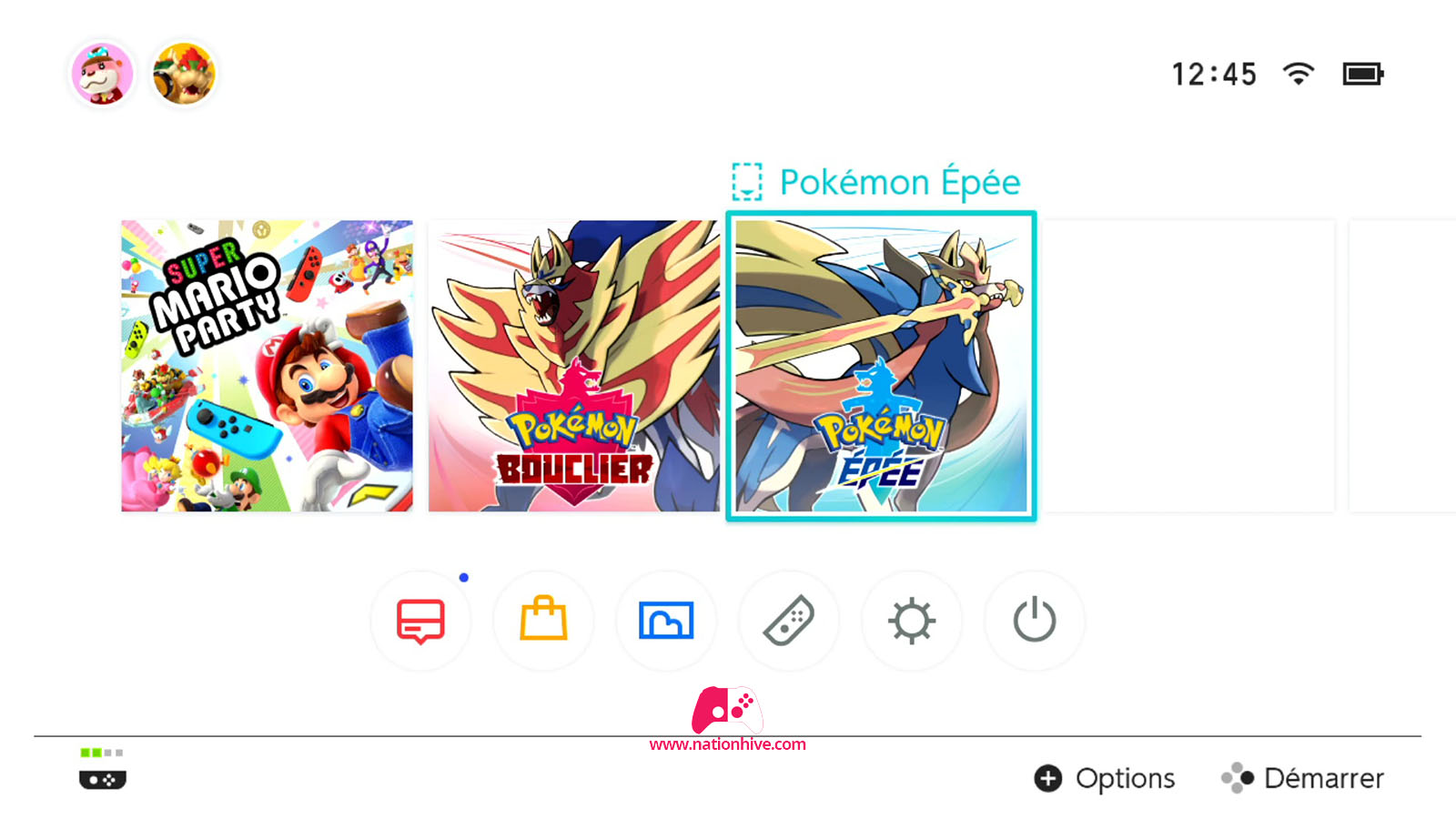This screenshot has height=819, width=1456.
Task: Launch the highlighted Pokémon Épée tile
Action: pyautogui.click(x=881, y=366)
